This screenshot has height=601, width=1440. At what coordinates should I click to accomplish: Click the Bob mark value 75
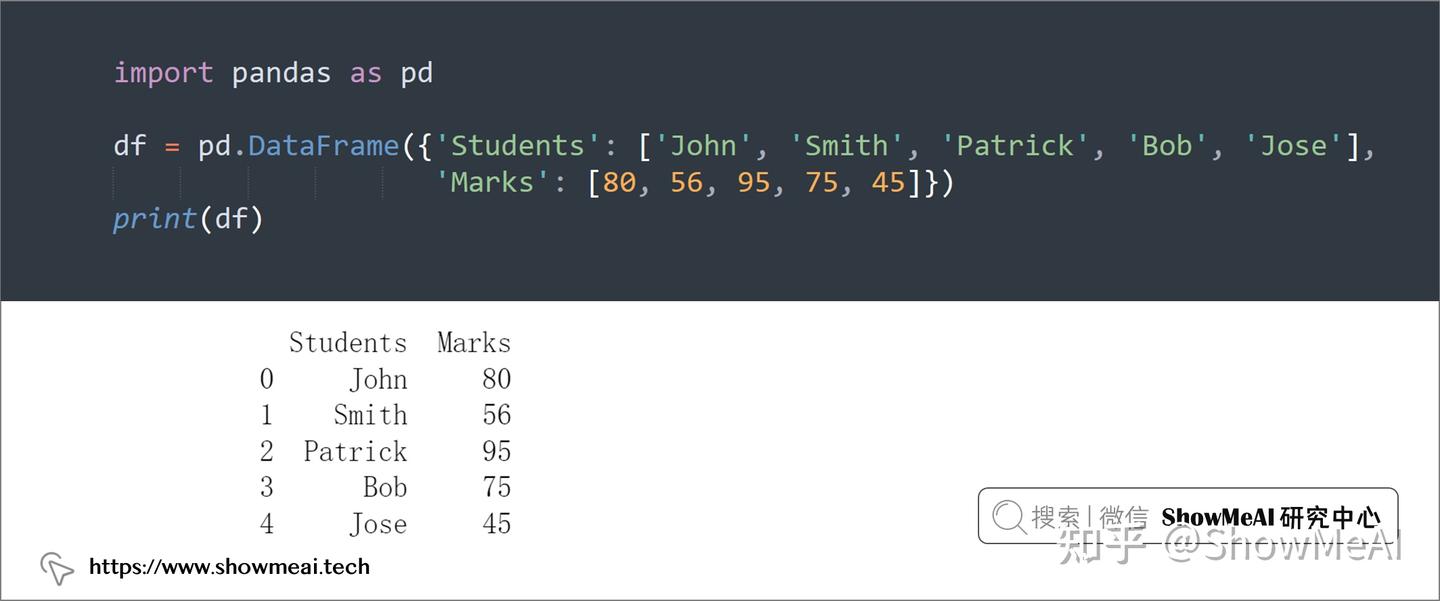pos(497,487)
